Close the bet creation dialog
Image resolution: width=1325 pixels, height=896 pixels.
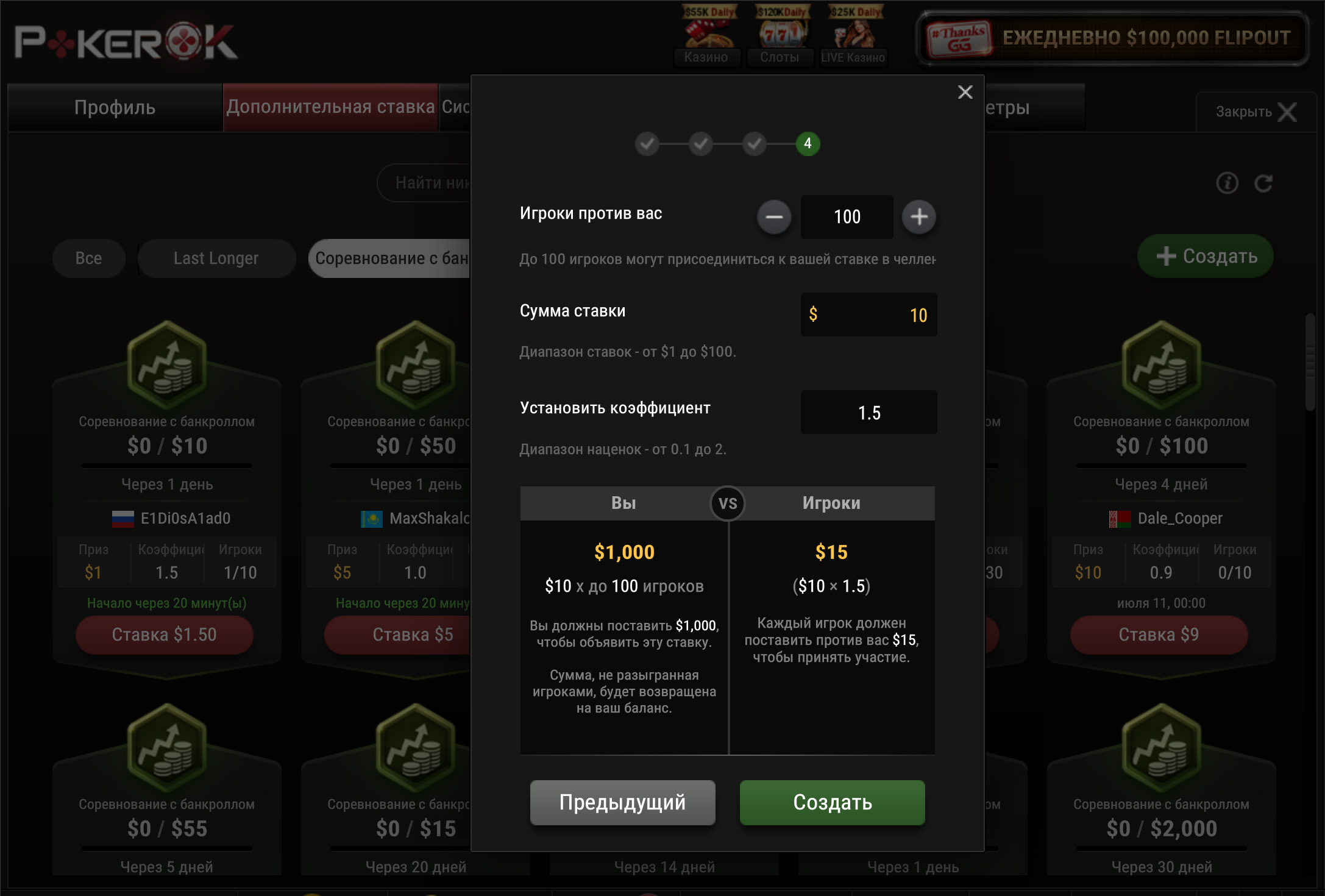(965, 92)
